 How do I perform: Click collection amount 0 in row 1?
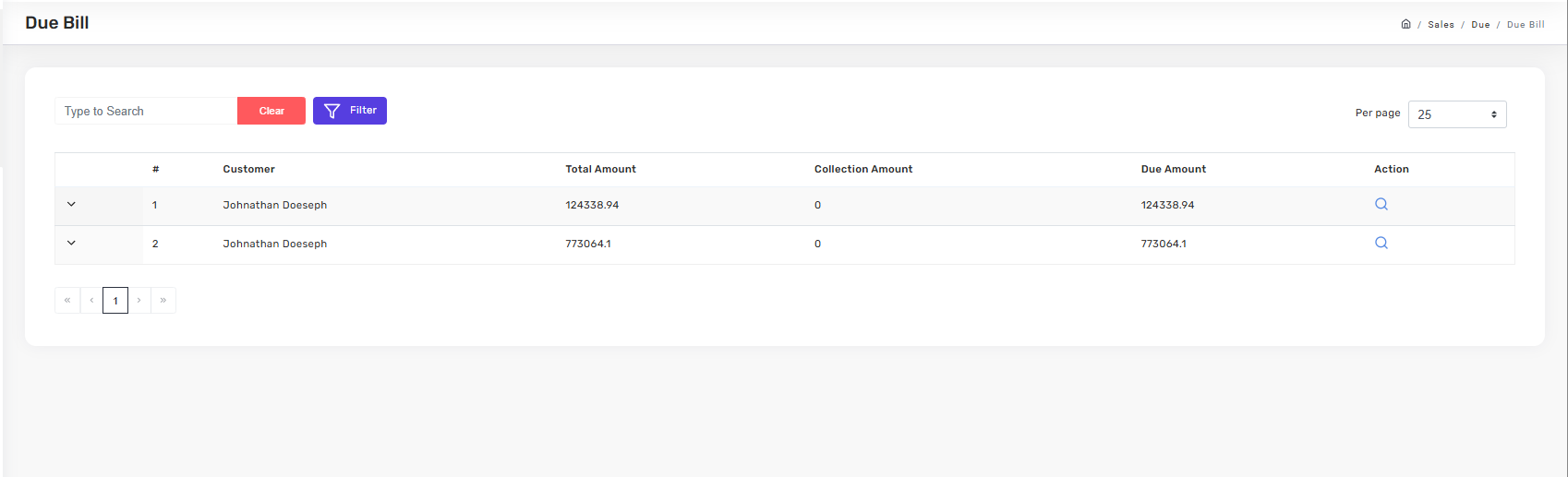coord(817,205)
